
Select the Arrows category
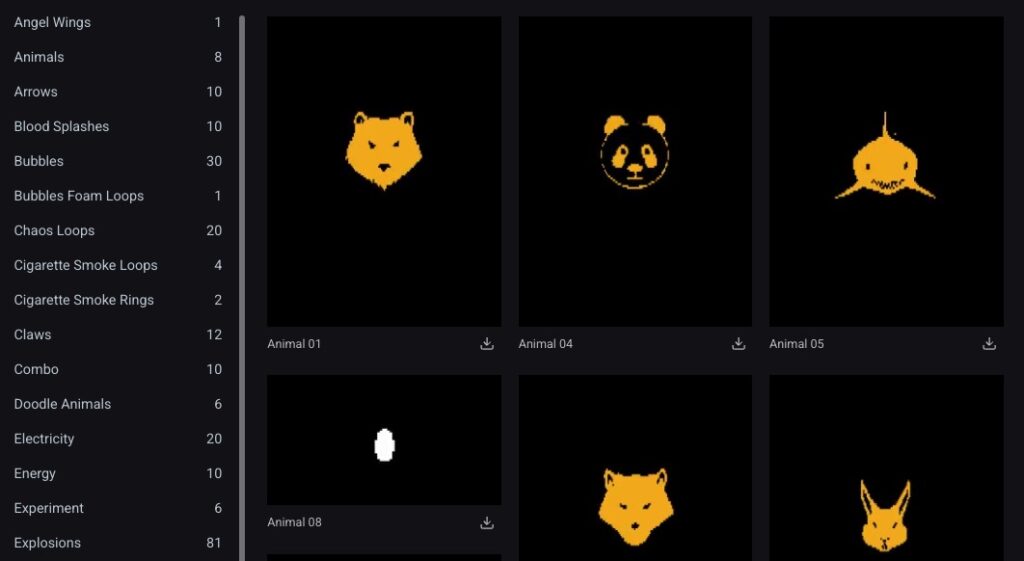(36, 92)
